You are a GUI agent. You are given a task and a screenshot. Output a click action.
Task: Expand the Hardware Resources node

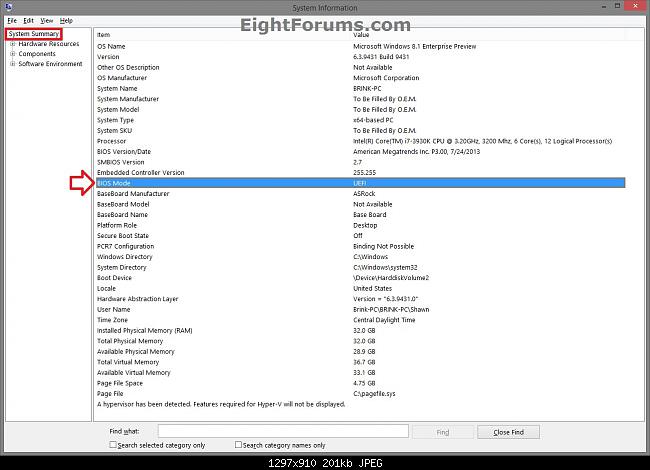[12, 44]
